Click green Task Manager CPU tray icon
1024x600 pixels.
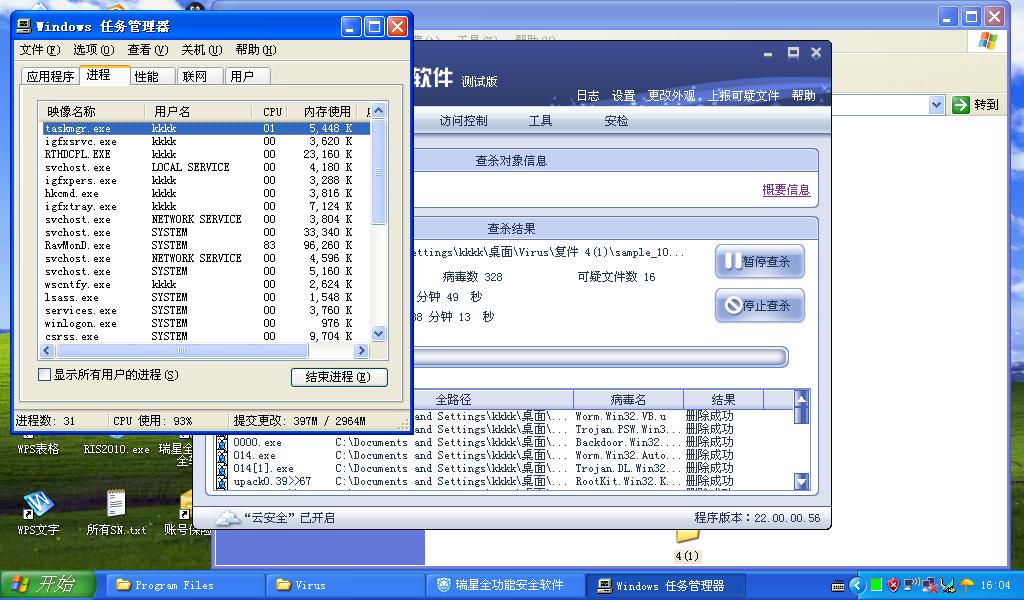coord(876,585)
